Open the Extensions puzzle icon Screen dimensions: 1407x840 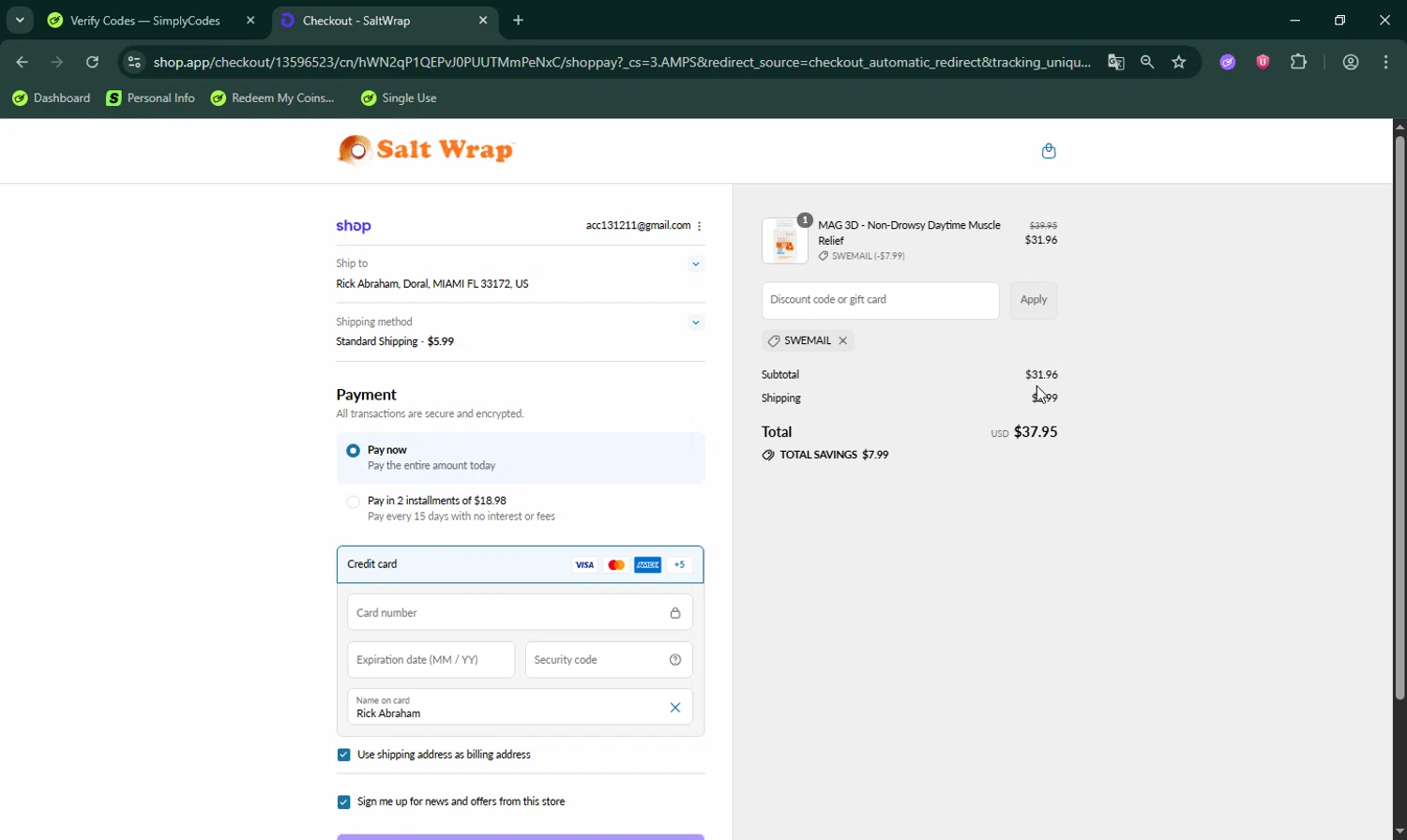(1299, 62)
